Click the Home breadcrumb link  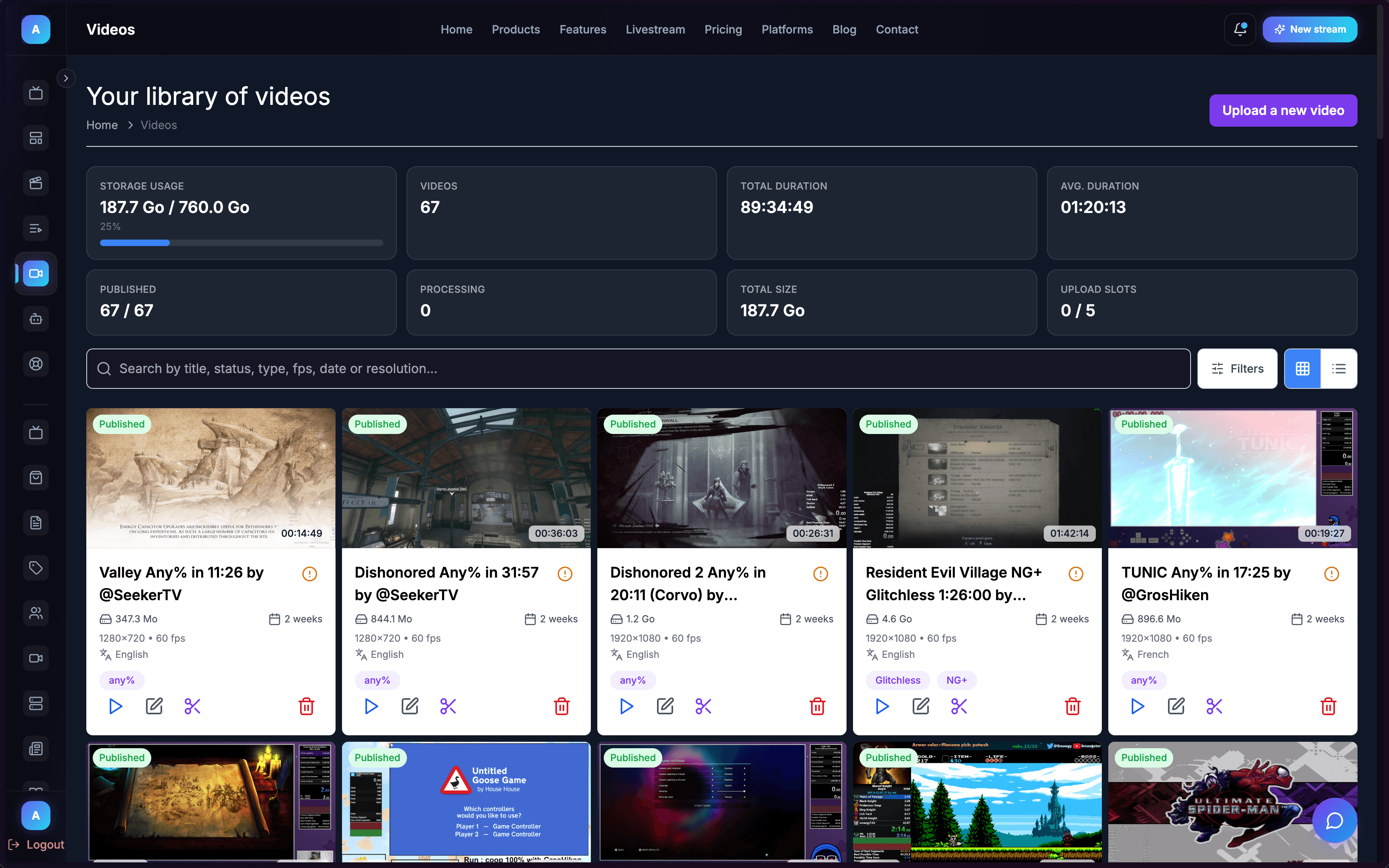[x=102, y=125]
